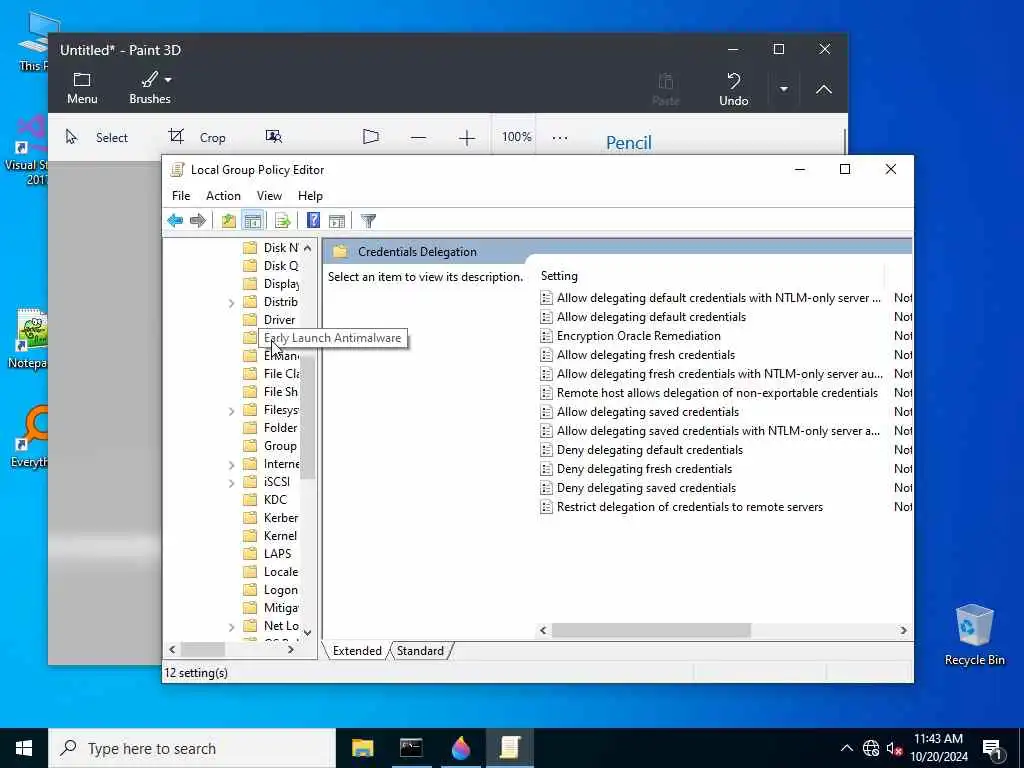This screenshot has height=768, width=1024.
Task: Open Command Prompt from the taskbar
Action: 411,748
